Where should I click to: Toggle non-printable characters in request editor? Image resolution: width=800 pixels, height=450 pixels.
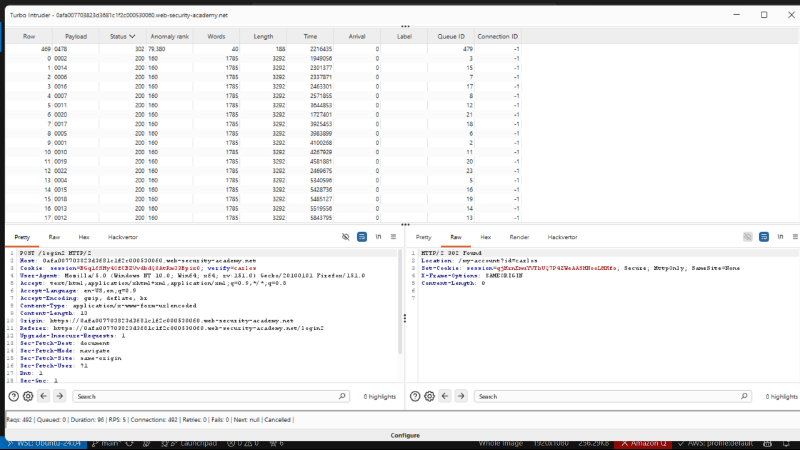click(x=345, y=237)
